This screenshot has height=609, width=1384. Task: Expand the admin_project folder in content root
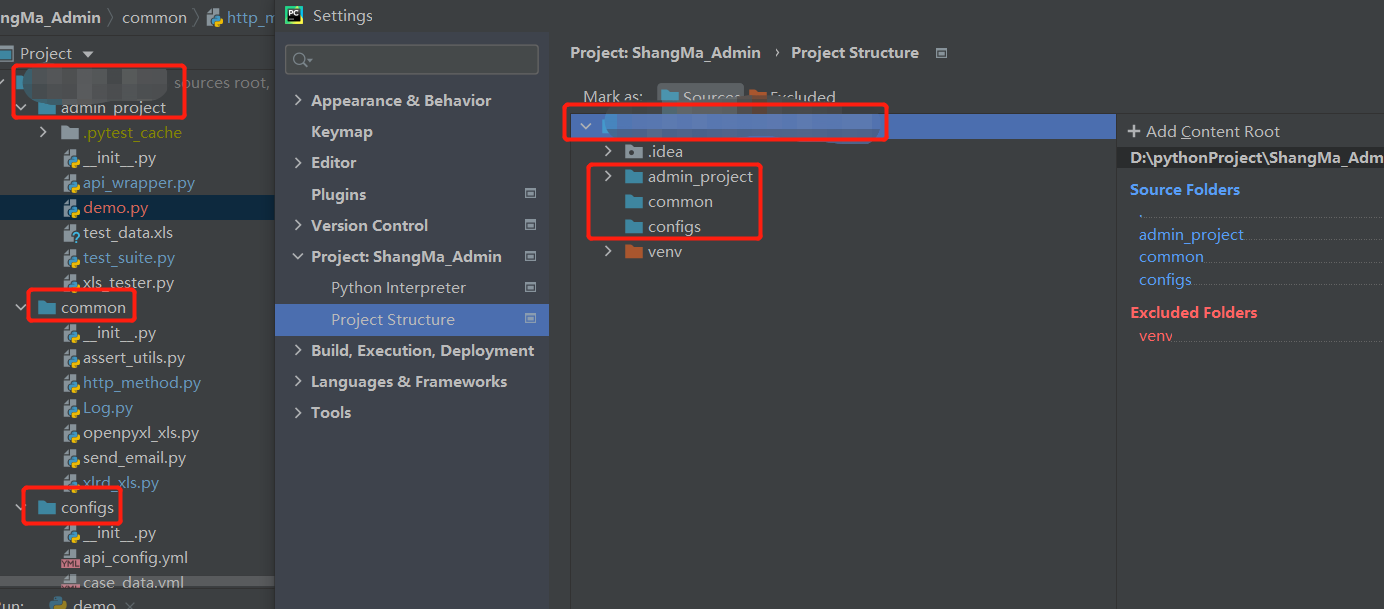[608, 177]
